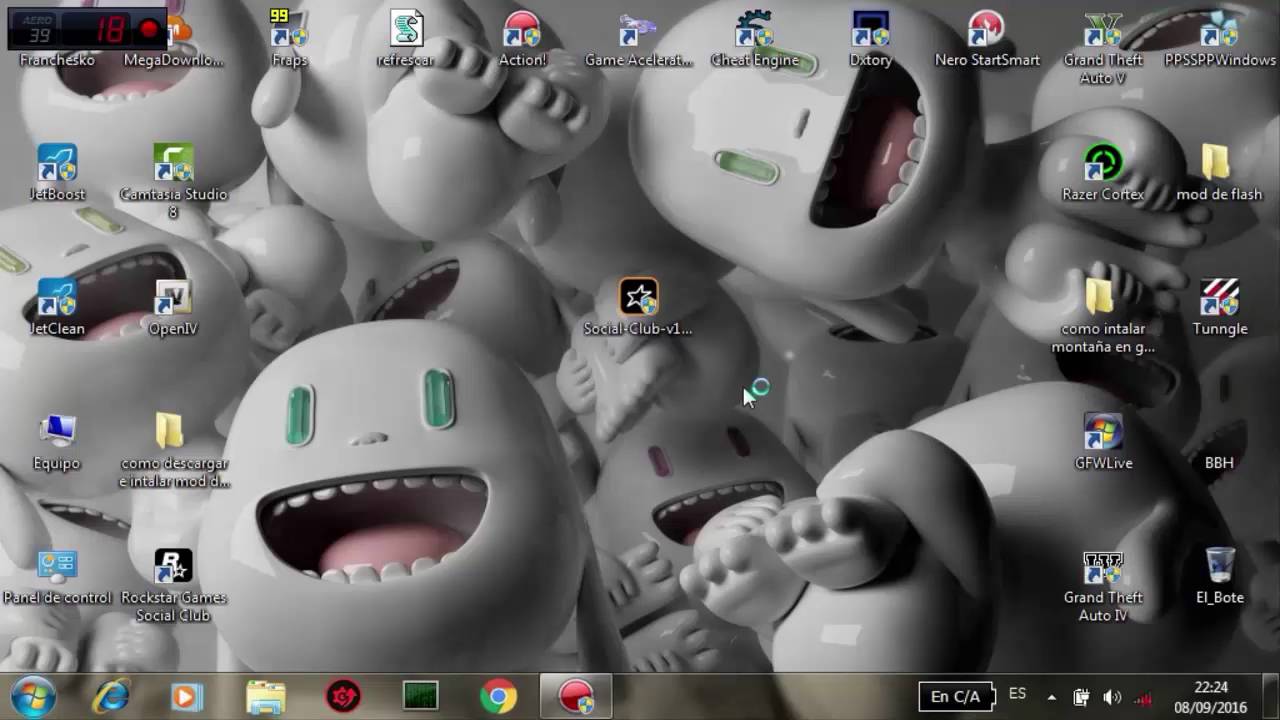Open the green monitor taskbar app
Viewport: 1280px width, 720px height.
point(420,696)
